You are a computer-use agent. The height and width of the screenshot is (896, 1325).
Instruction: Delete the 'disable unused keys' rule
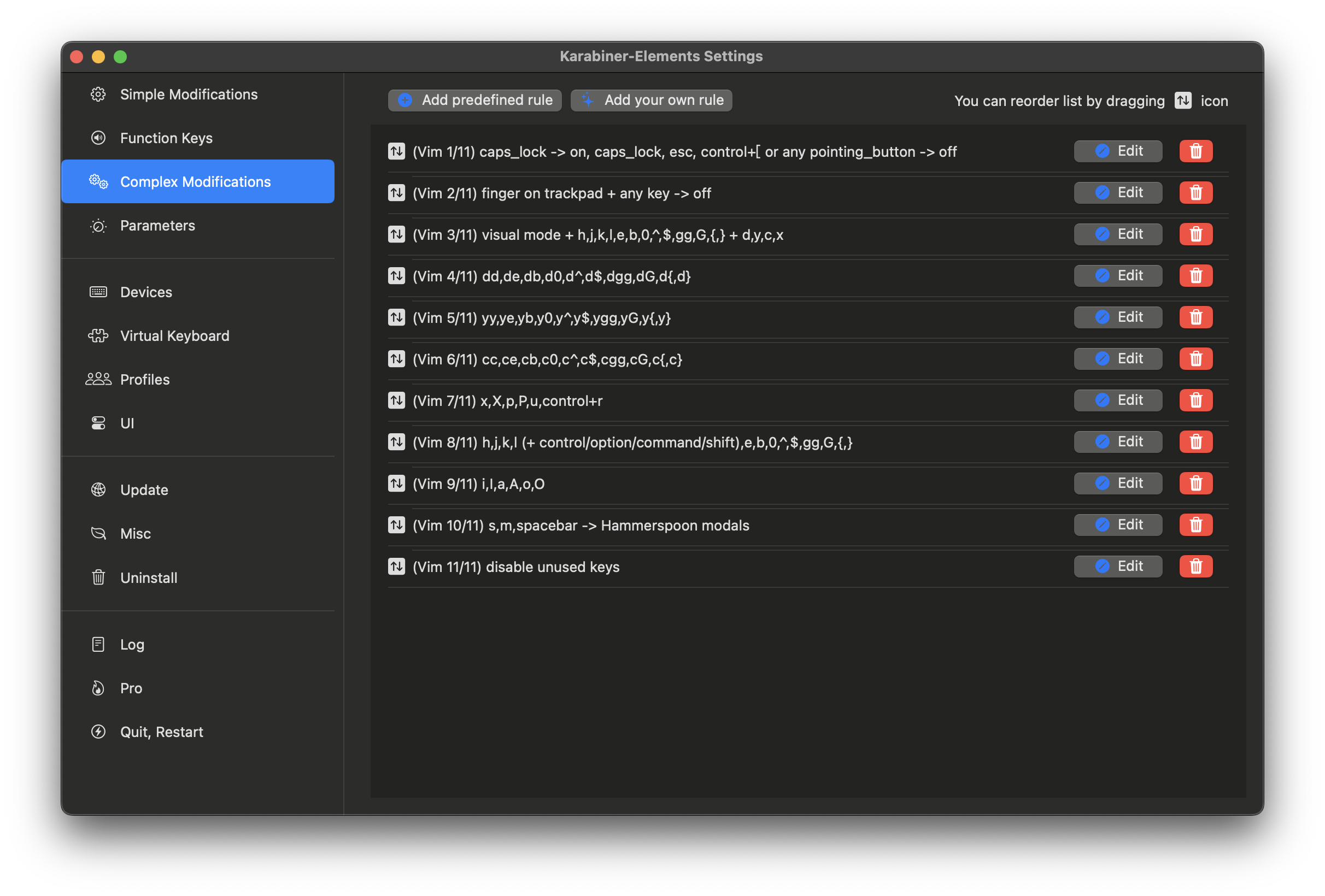[x=1195, y=566]
